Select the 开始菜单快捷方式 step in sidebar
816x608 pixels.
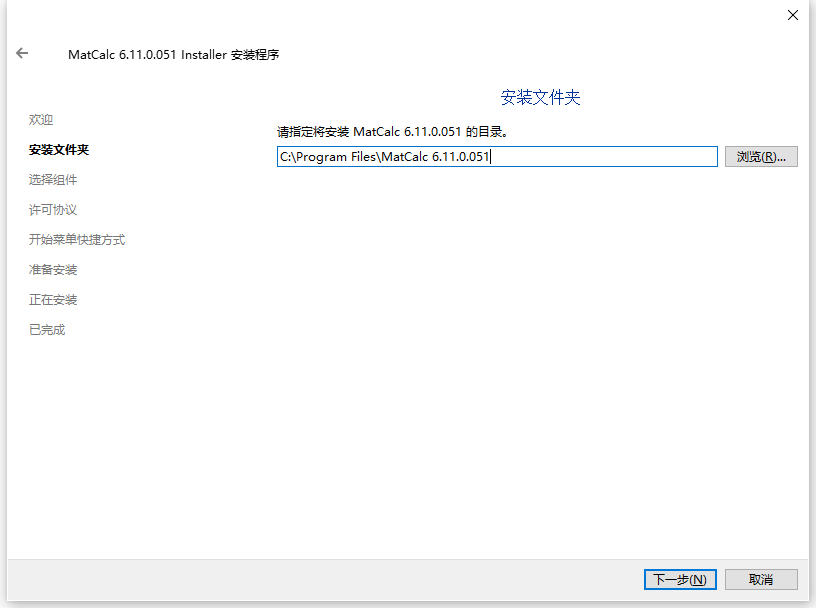[77, 240]
